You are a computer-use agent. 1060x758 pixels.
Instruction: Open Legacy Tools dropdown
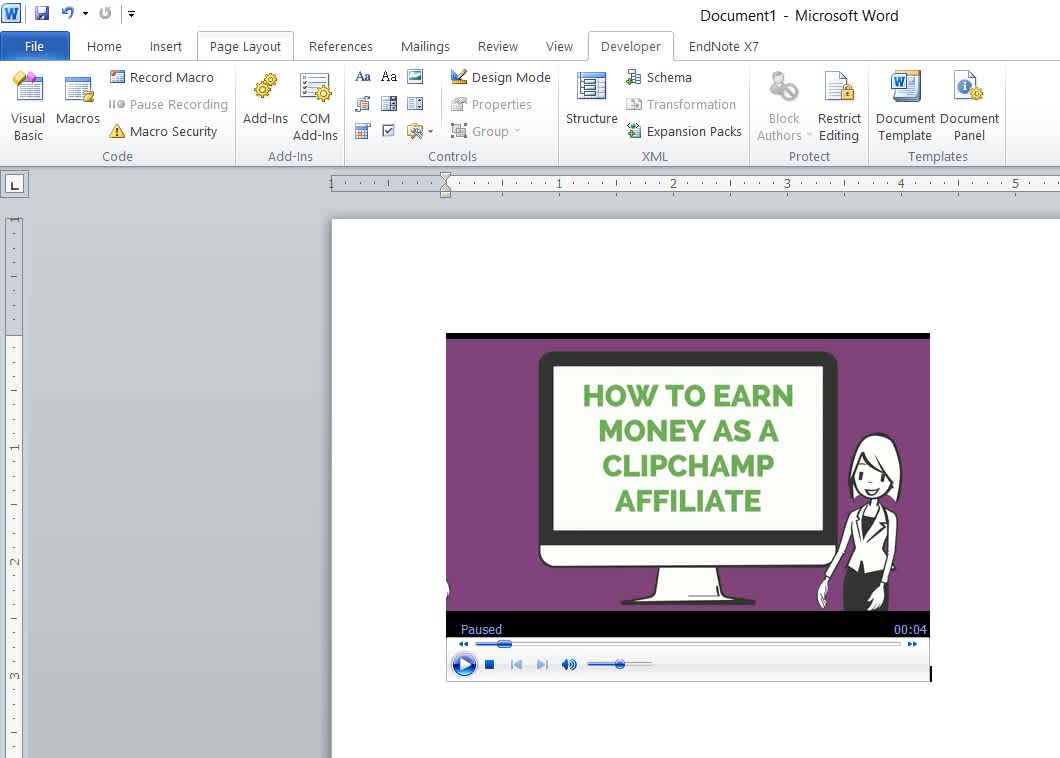[420, 131]
